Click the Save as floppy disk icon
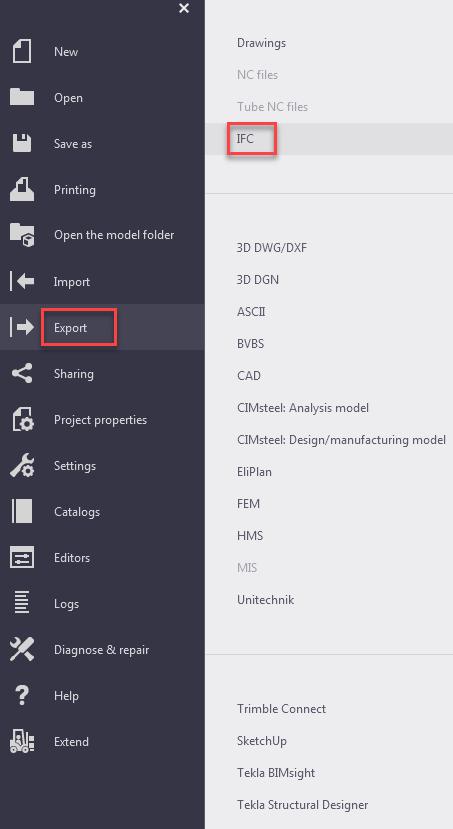453x829 pixels. pyautogui.click(x=22, y=143)
